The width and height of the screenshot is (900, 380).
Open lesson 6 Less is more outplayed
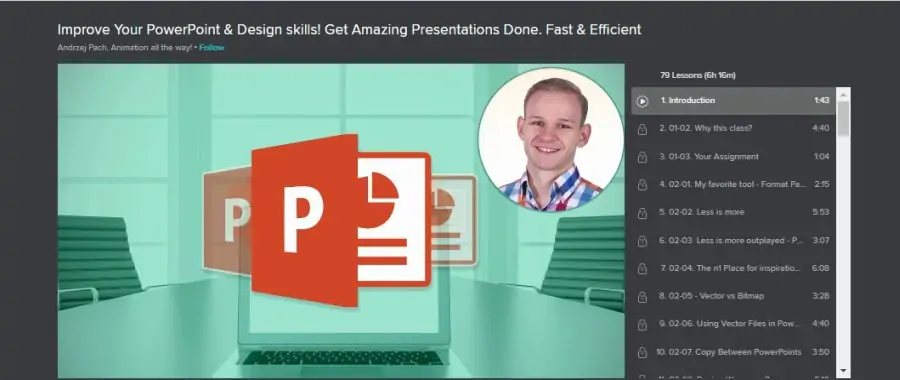pos(734,240)
